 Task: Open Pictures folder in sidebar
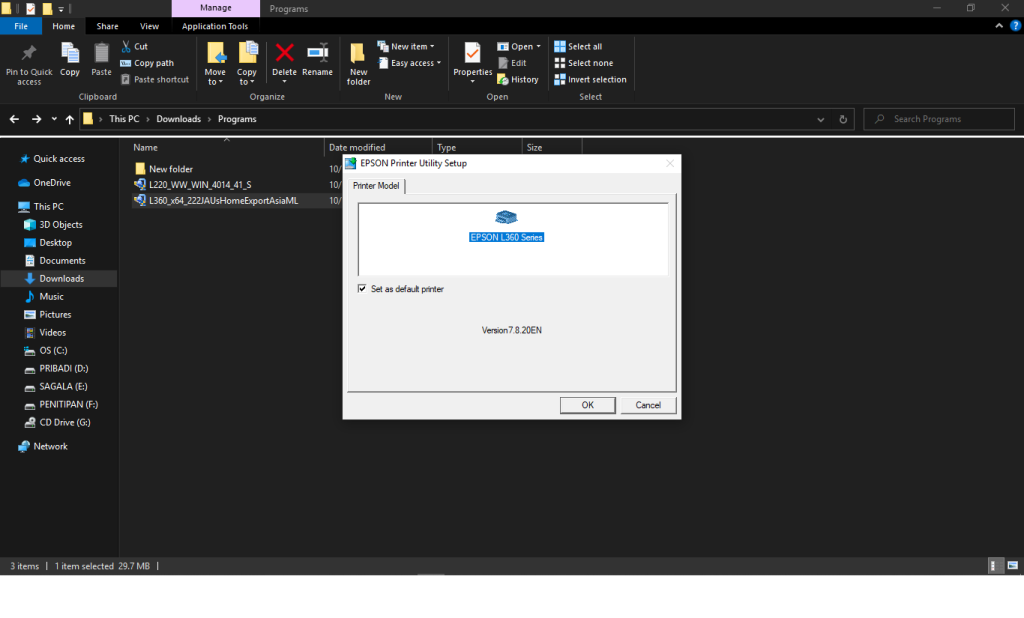pos(48,314)
